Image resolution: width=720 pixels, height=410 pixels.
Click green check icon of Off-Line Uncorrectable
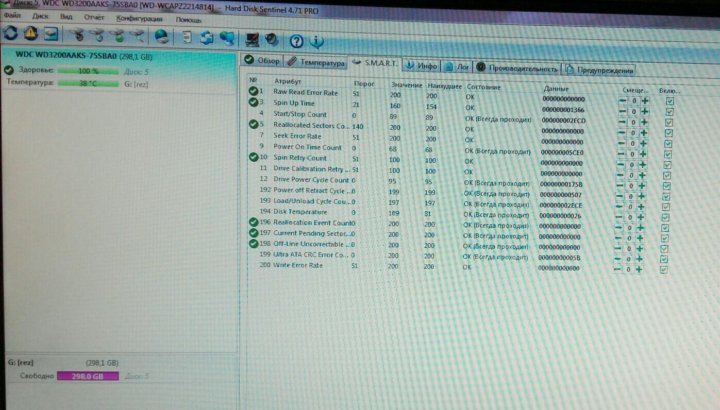point(253,243)
